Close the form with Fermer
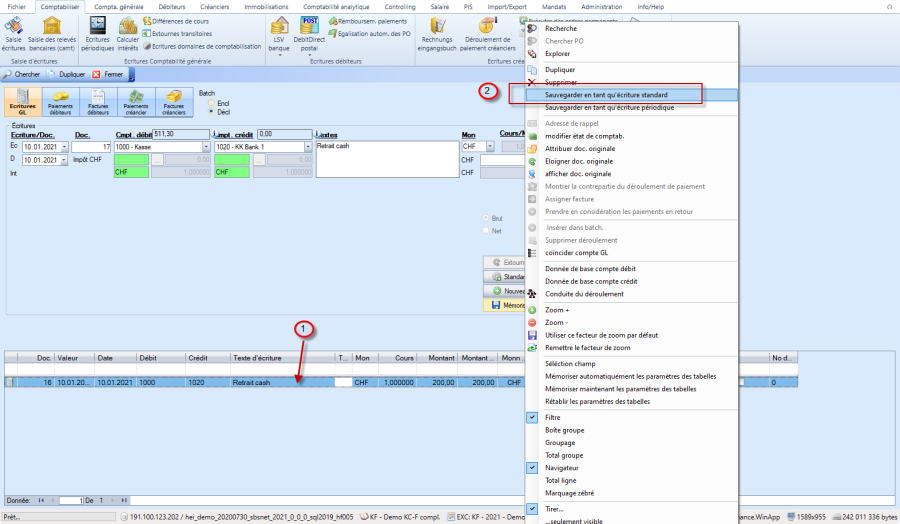Viewport: 900px width, 524px height. coord(108,75)
